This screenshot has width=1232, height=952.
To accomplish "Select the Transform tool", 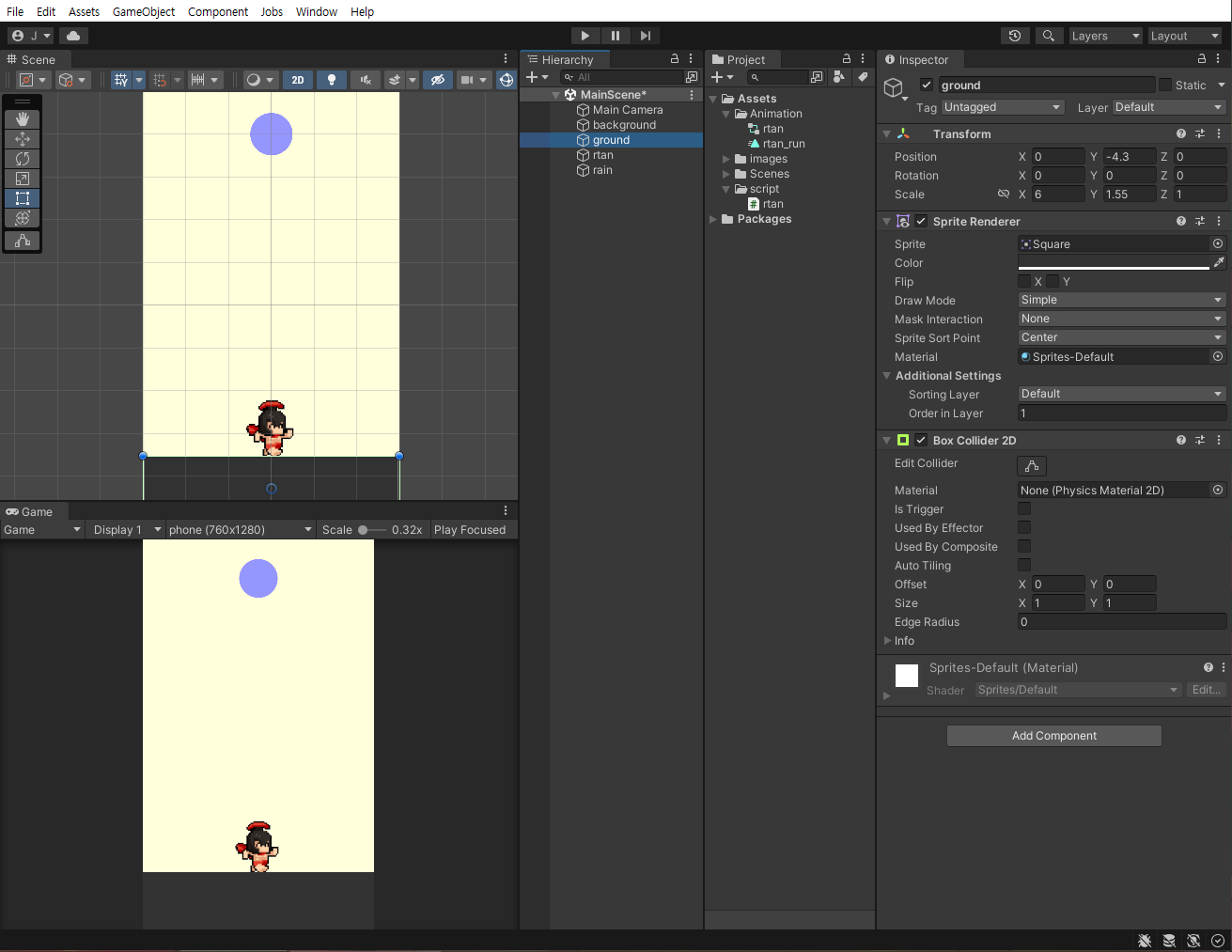I will click(23, 218).
